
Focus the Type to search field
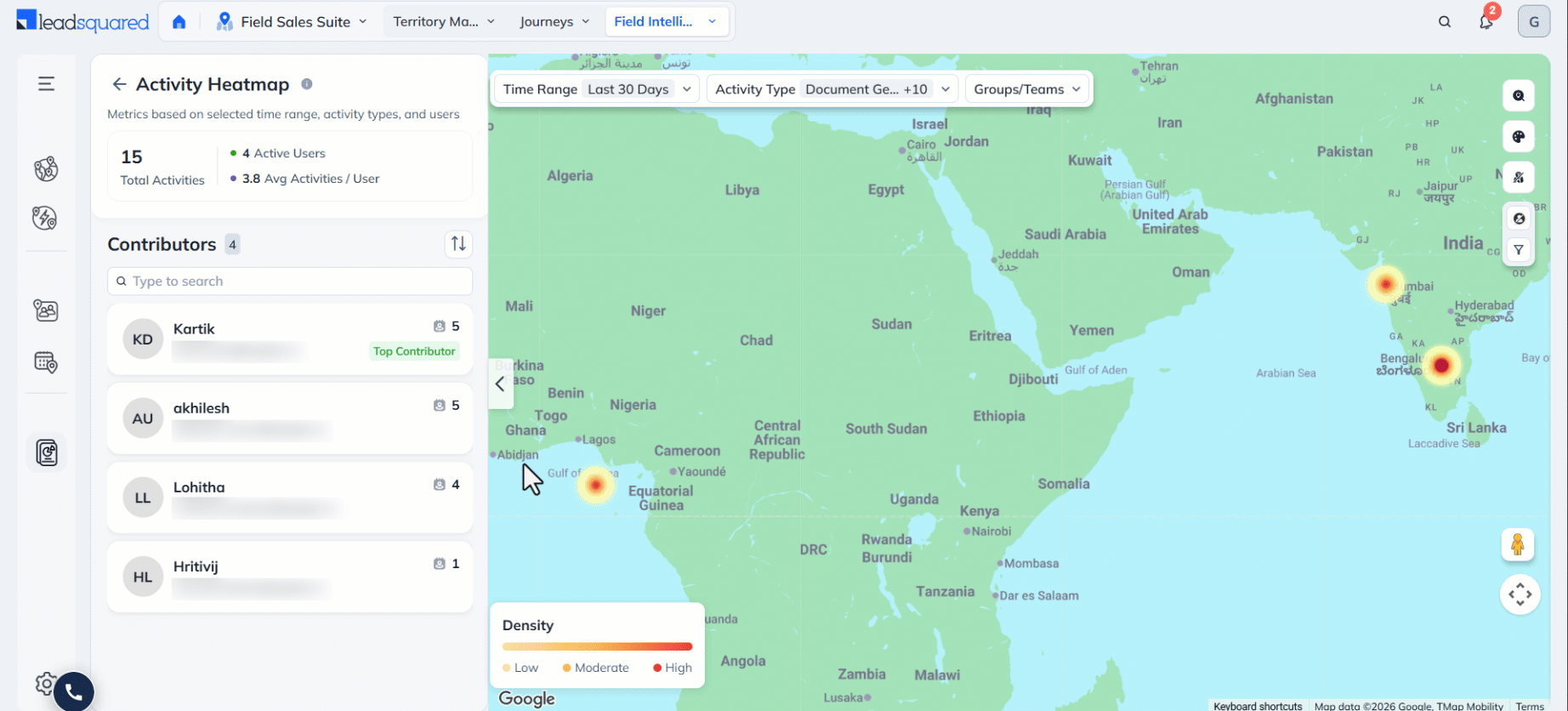pos(290,282)
